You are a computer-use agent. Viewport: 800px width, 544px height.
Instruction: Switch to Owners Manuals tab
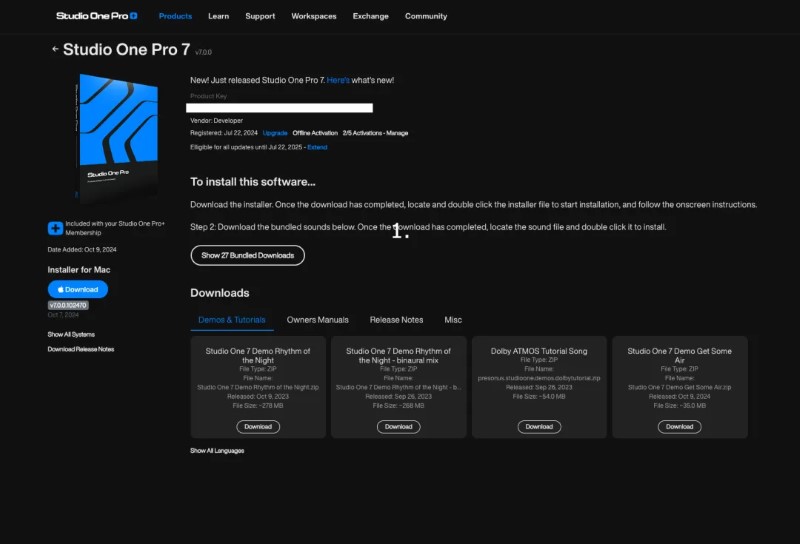(317, 320)
